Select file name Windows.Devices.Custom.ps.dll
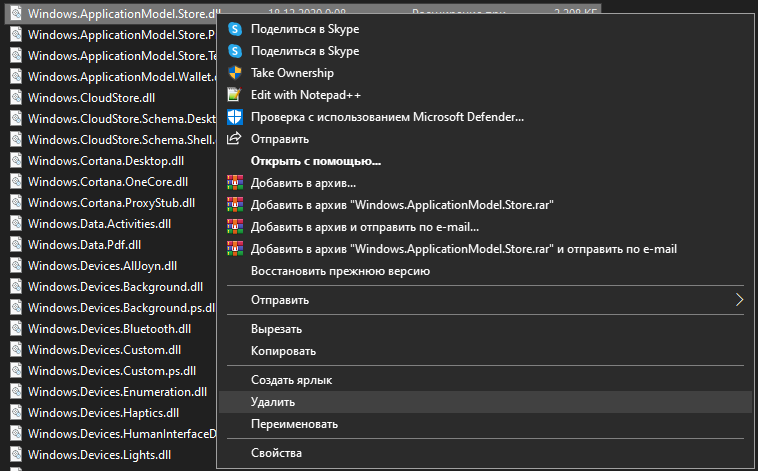 click(112, 371)
